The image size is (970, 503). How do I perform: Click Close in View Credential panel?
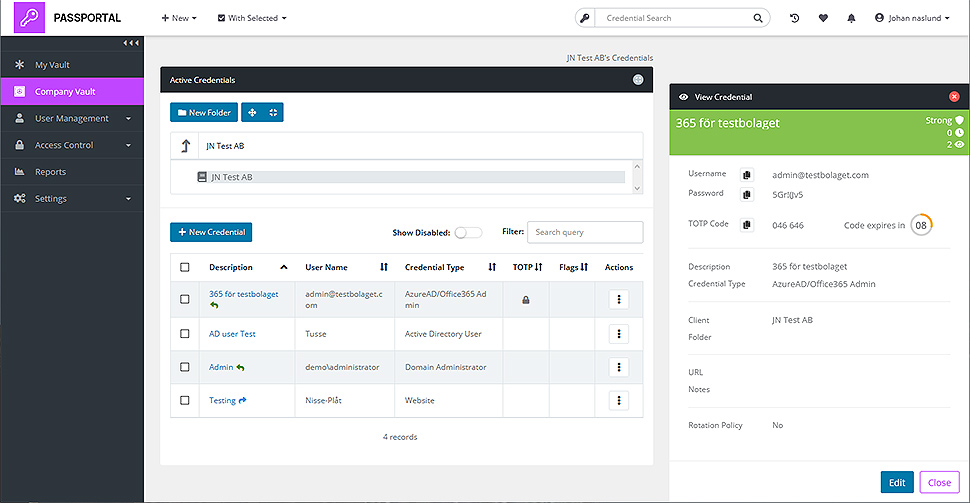click(939, 483)
